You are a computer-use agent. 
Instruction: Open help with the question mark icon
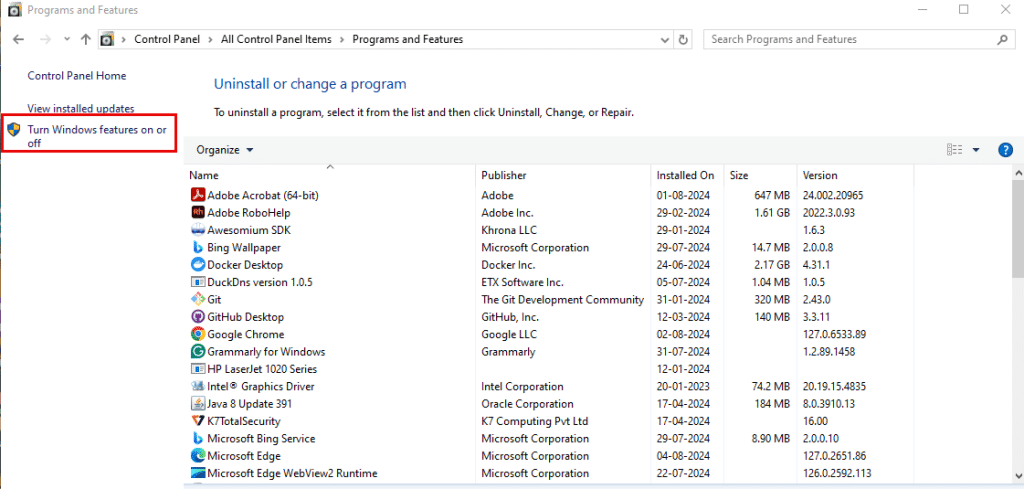(x=1006, y=150)
